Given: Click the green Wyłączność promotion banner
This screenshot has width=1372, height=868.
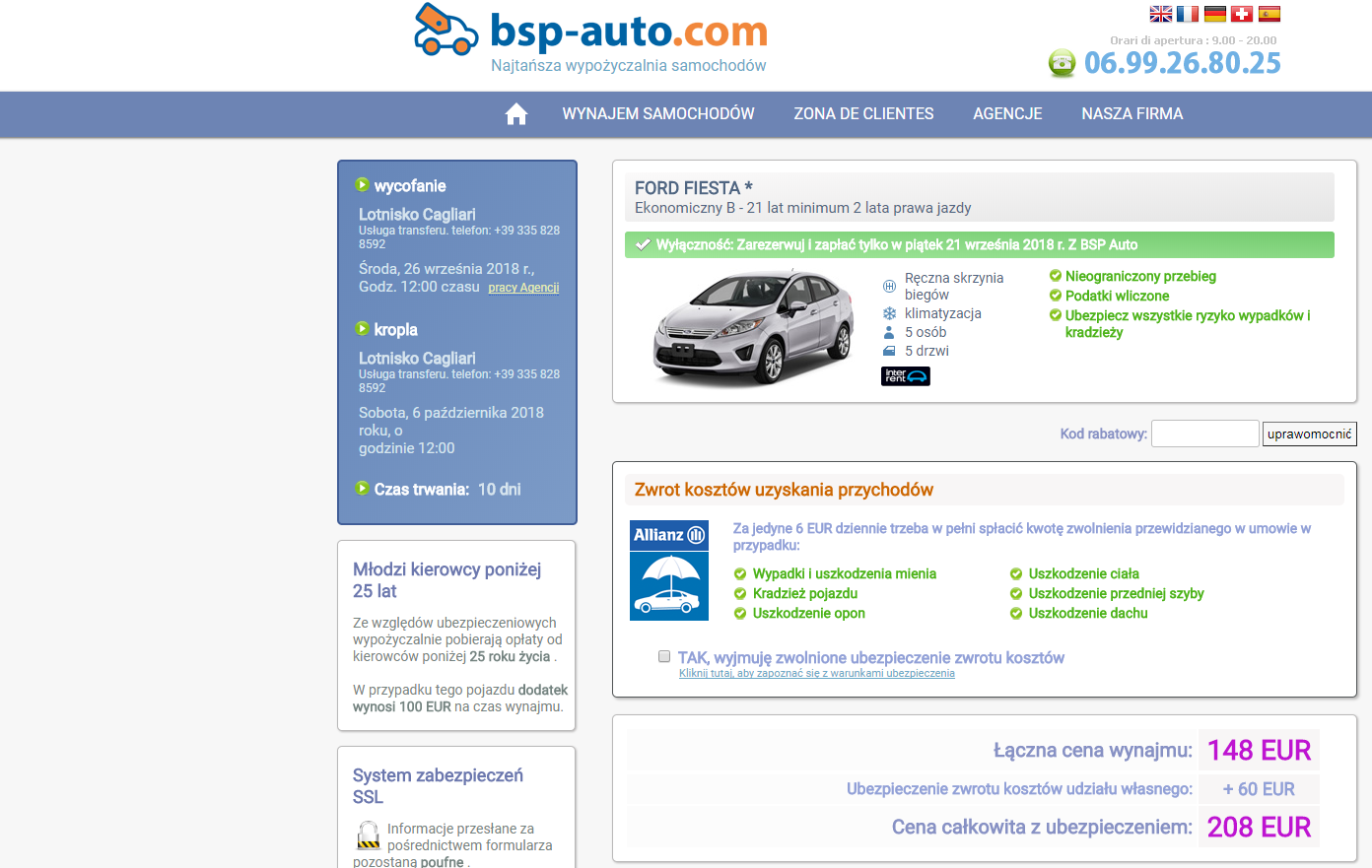Looking at the screenshot, I should (980, 244).
